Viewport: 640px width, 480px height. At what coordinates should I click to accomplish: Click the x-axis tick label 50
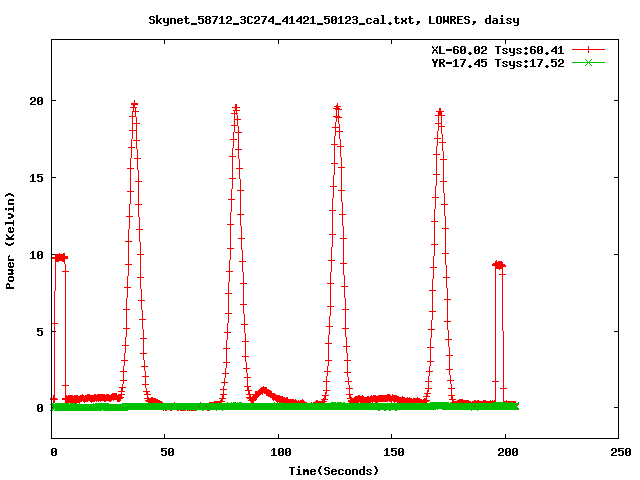tap(167, 452)
